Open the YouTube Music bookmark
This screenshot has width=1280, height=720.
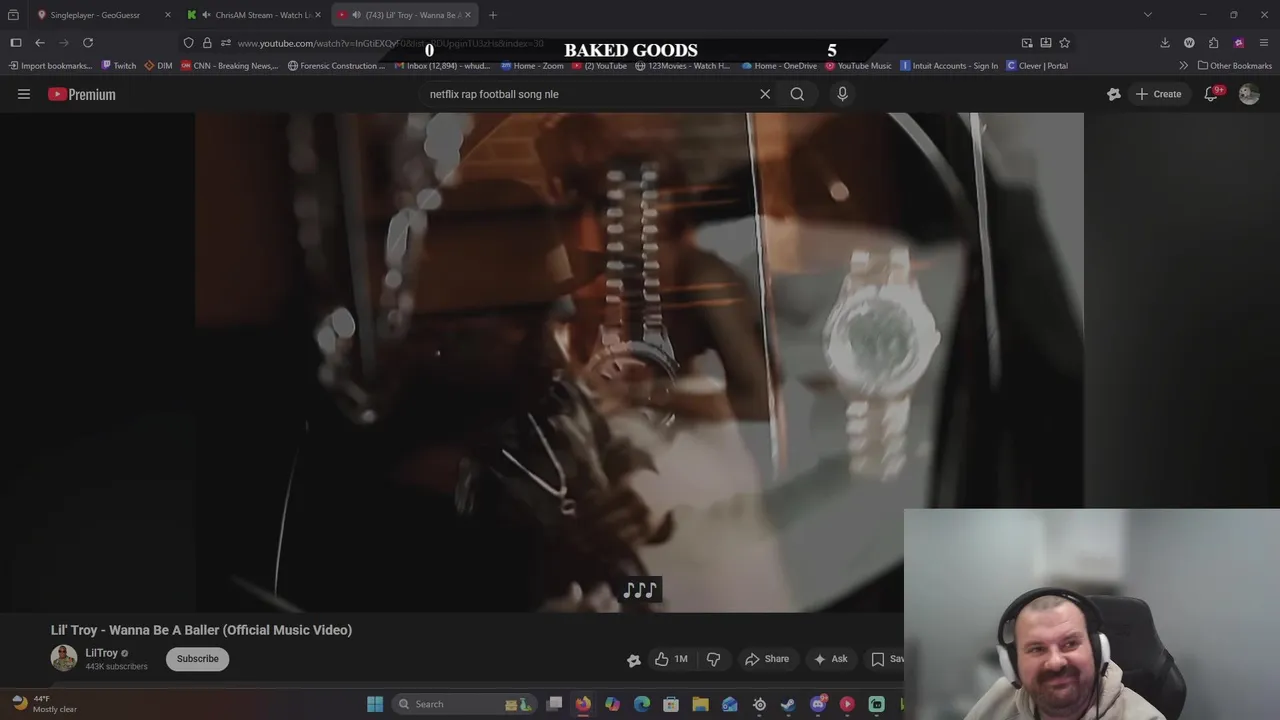coord(858,66)
